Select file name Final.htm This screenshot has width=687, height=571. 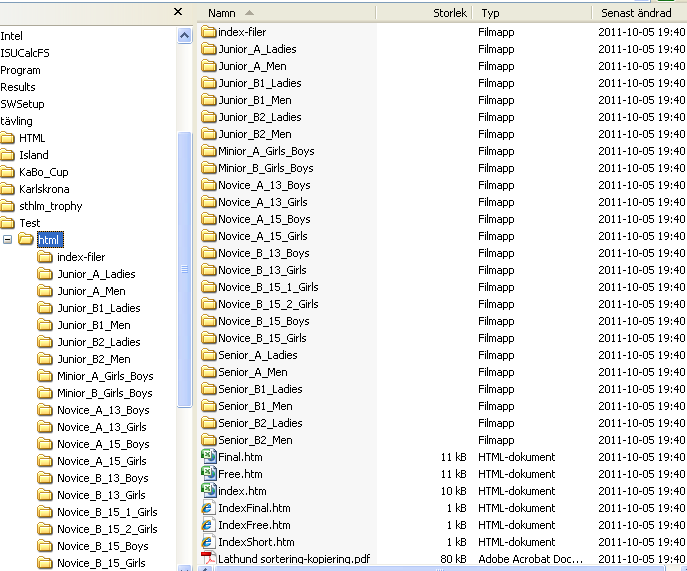coord(241,457)
